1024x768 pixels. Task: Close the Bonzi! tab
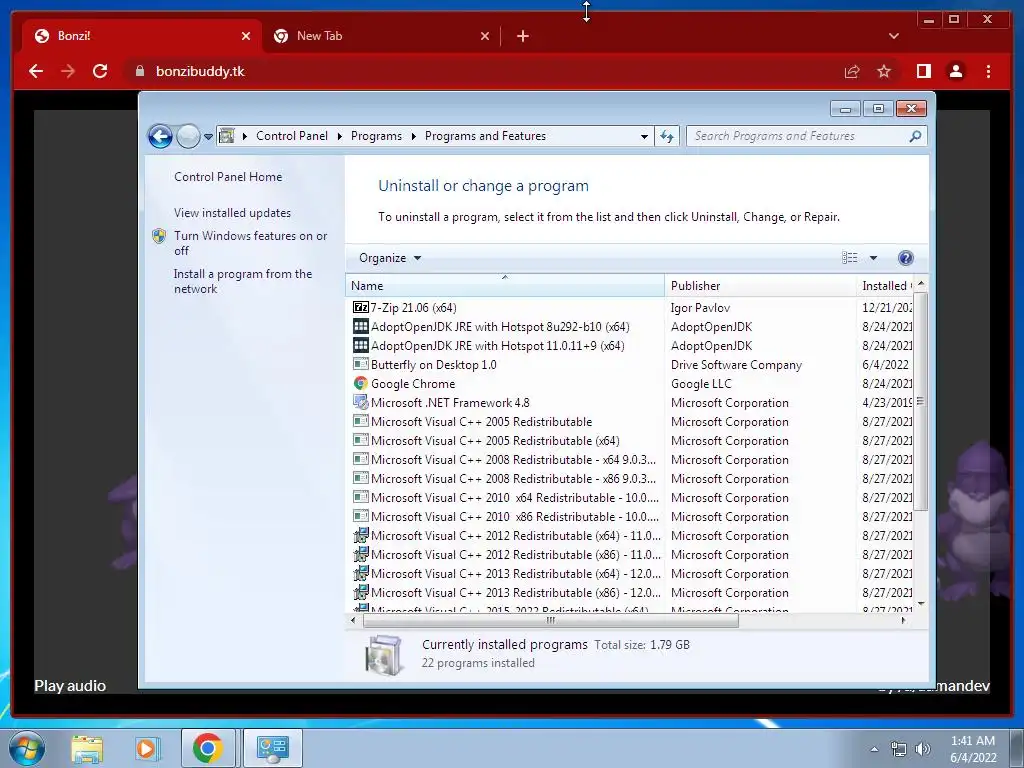coord(246,36)
